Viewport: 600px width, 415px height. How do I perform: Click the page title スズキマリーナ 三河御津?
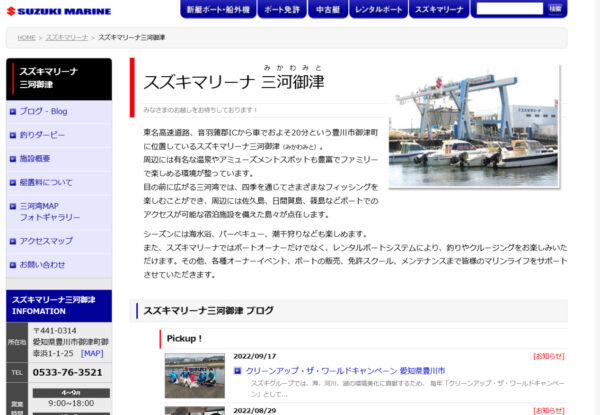[x=234, y=82]
